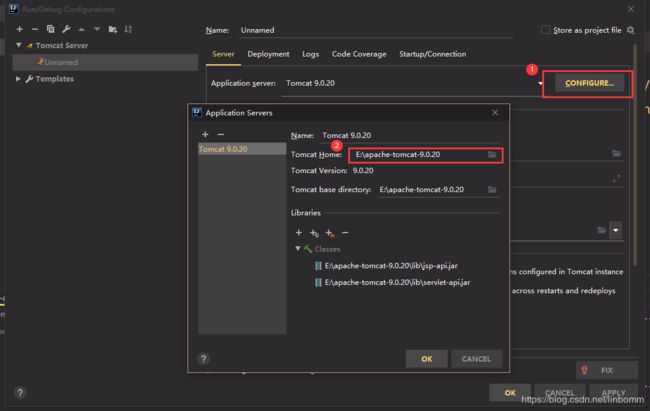This screenshot has height=411, width=650.
Task: Remove application server with minus icon
Action: (x=221, y=134)
